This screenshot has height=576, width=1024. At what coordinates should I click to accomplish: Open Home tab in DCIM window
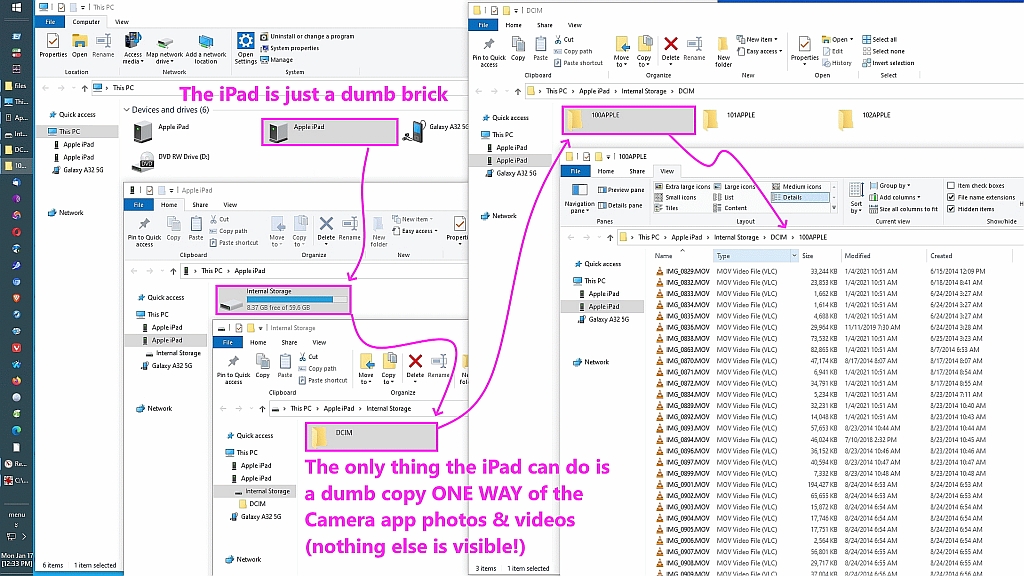(x=513, y=25)
